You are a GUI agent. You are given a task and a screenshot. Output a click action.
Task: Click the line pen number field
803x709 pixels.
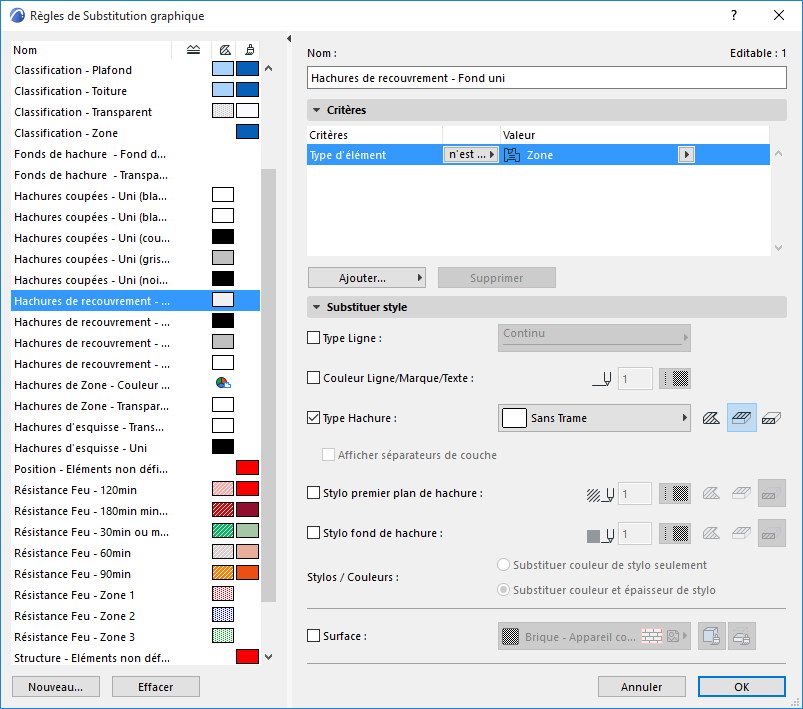click(x=635, y=379)
